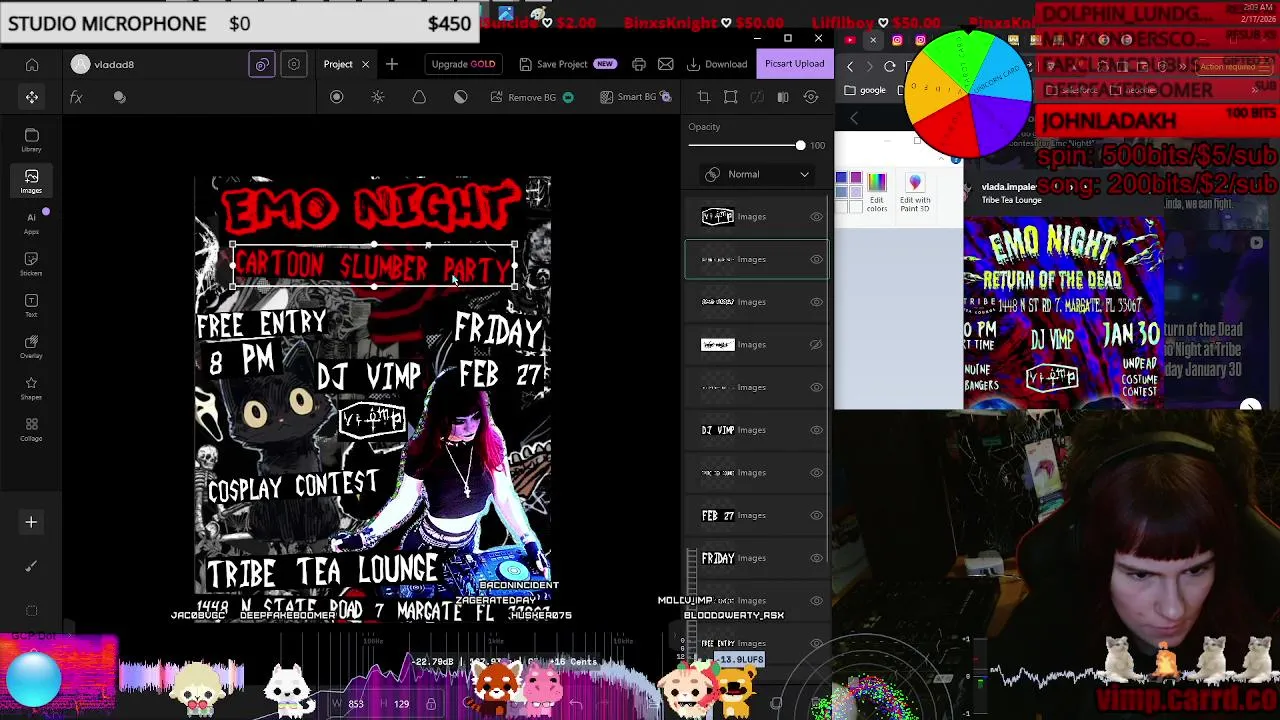This screenshot has width=1280, height=720.
Task: Select EMO NIGHT title on canvas
Action: point(369,209)
